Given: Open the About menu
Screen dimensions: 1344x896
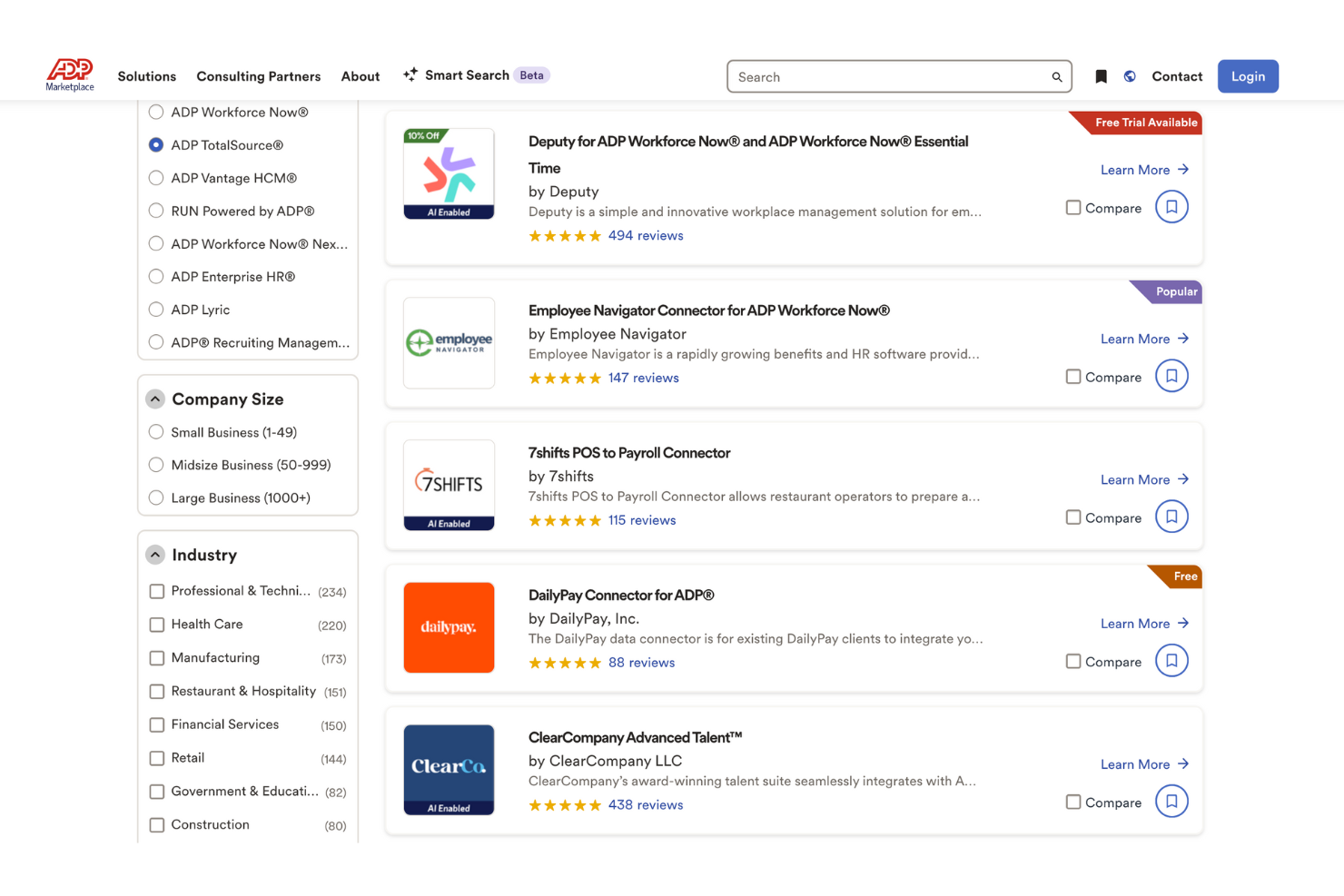Looking at the screenshot, I should click(361, 76).
